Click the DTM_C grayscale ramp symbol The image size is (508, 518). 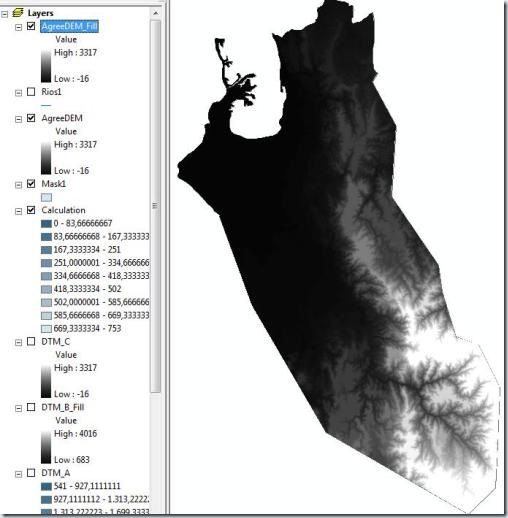[46, 381]
